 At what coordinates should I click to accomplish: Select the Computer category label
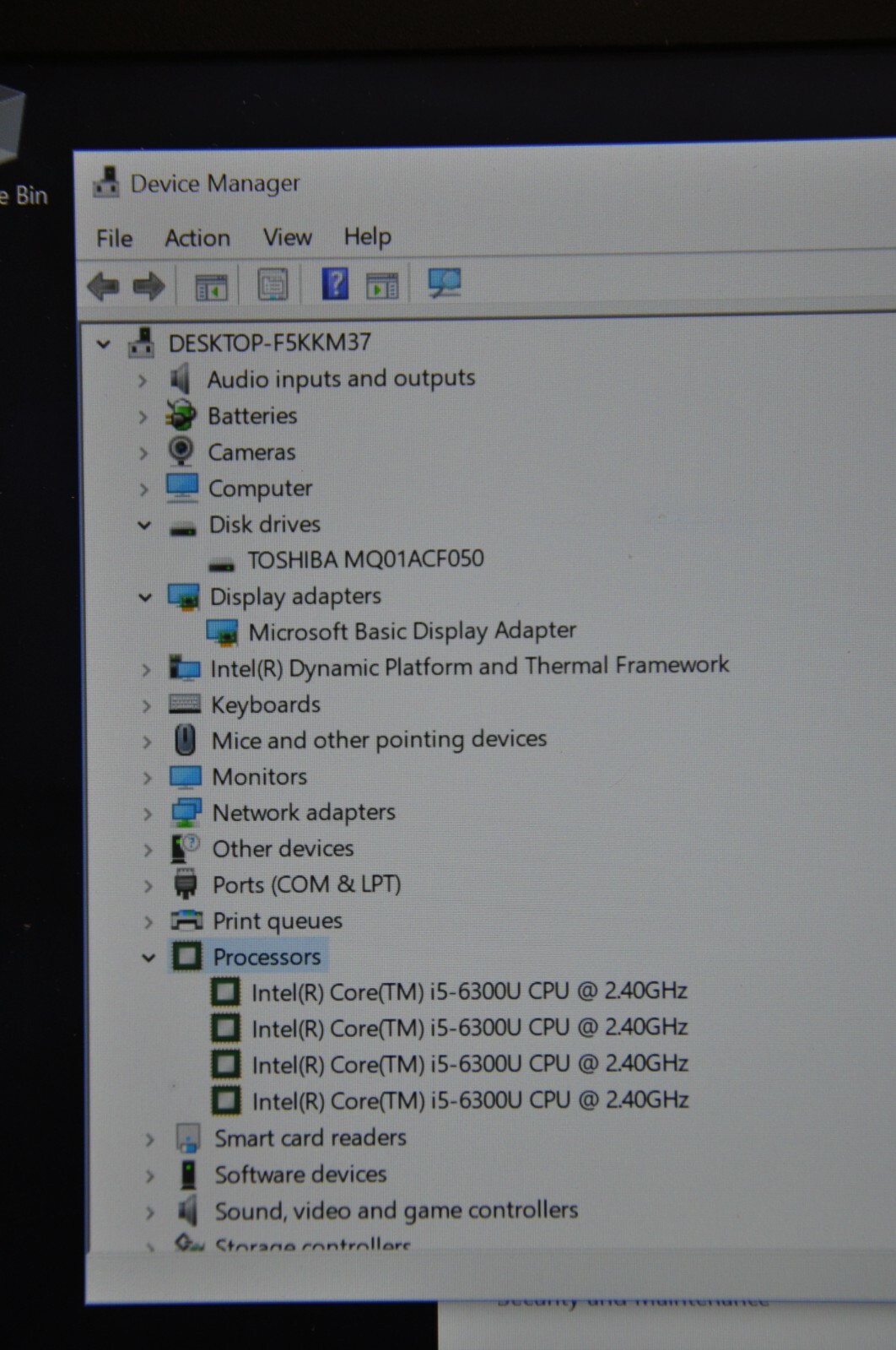pyautogui.click(x=261, y=489)
